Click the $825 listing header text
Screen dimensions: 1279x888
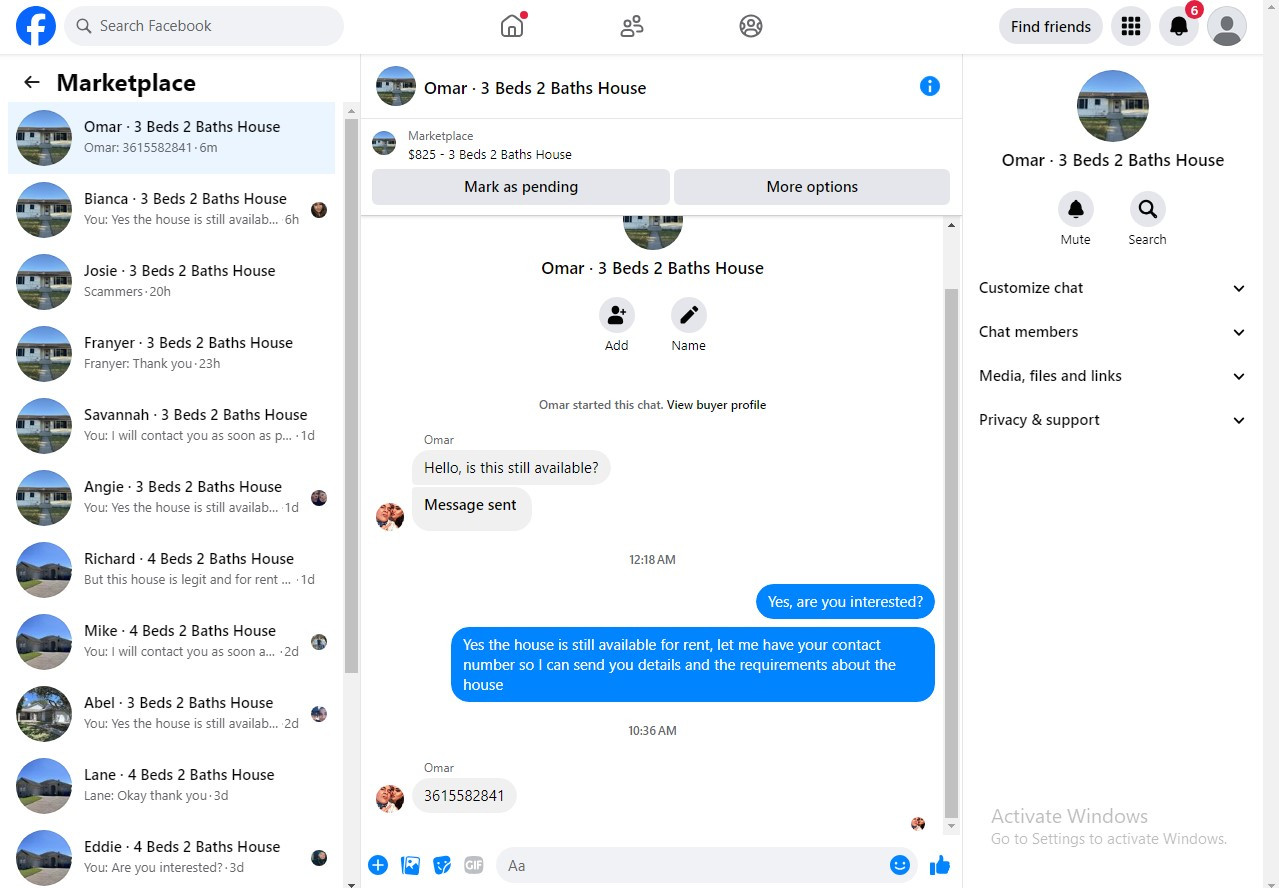coord(490,155)
